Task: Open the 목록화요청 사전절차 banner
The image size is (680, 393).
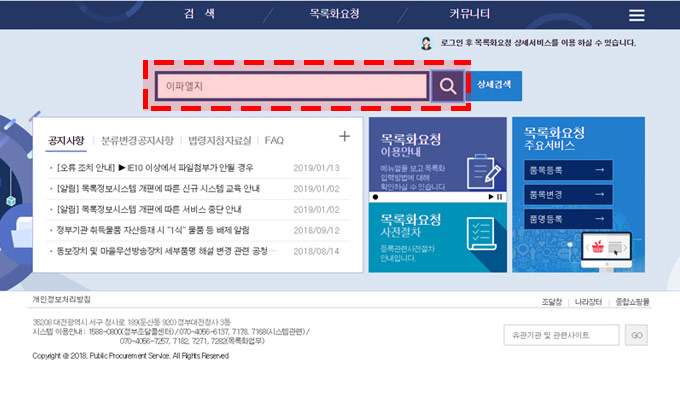Action: tap(438, 237)
